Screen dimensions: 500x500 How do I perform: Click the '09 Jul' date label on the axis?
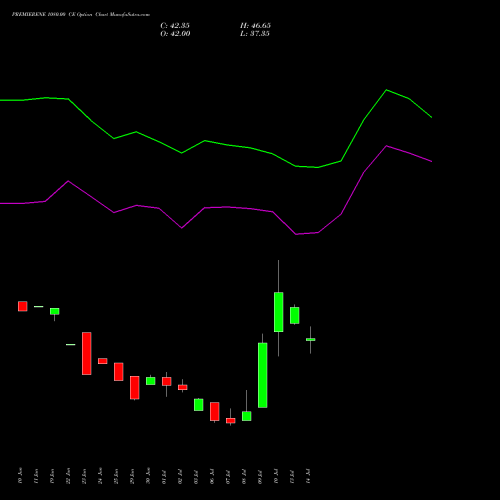(260, 476)
